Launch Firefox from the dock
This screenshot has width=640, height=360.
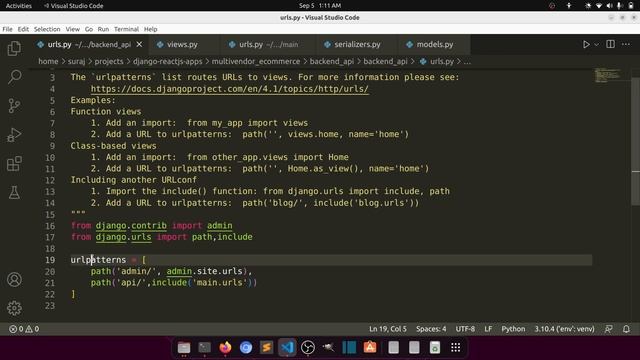pos(225,347)
